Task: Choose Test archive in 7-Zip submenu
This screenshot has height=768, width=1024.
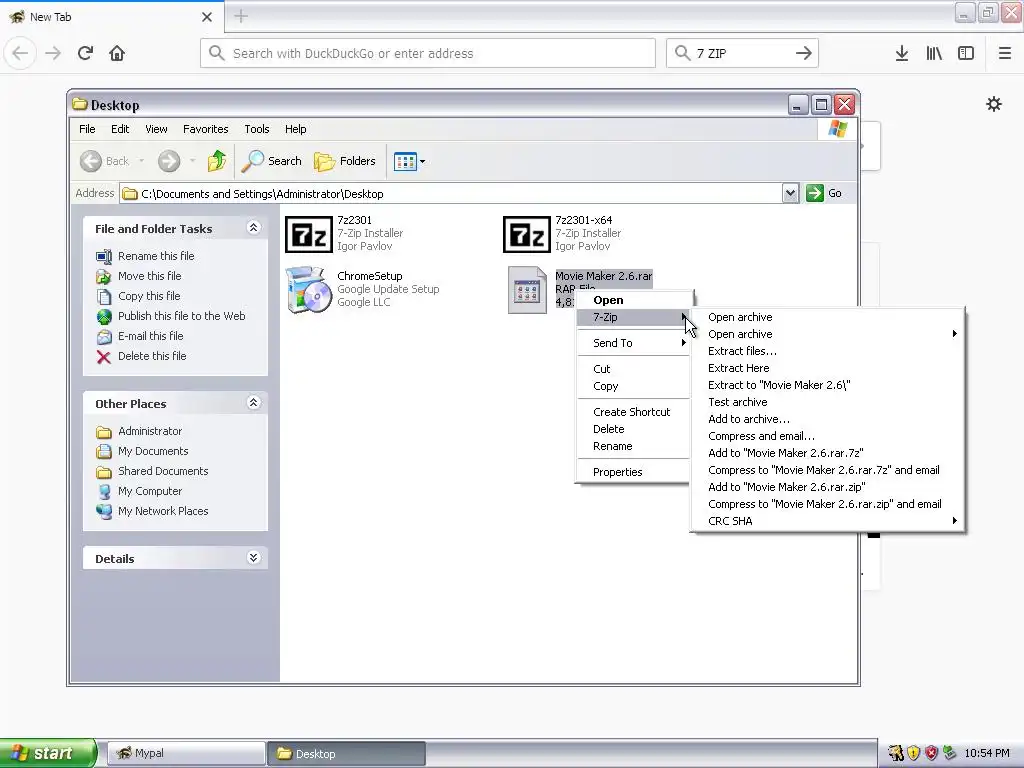Action: [x=827, y=402]
